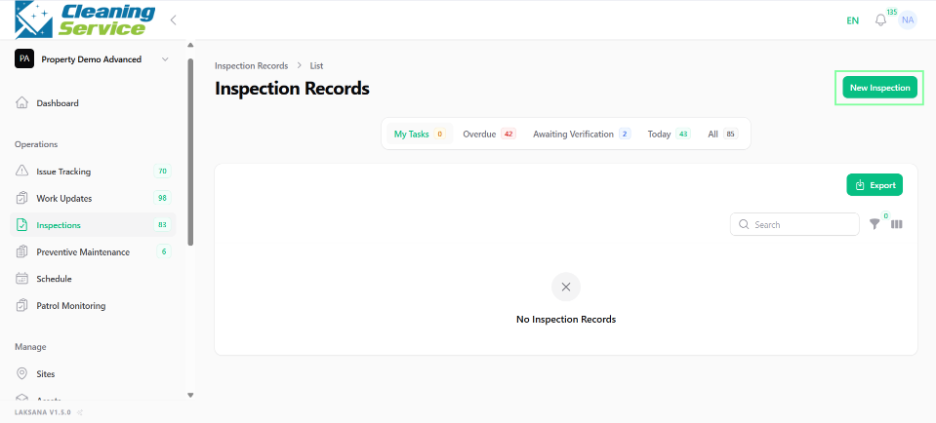
Task: Open the column settings icon
Action: click(x=897, y=224)
